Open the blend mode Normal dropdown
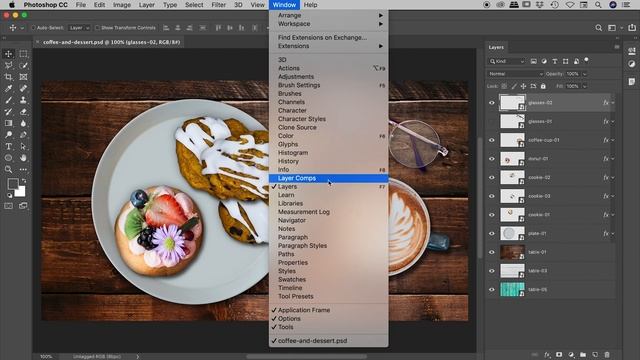This screenshot has height=360, width=640. point(516,74)
